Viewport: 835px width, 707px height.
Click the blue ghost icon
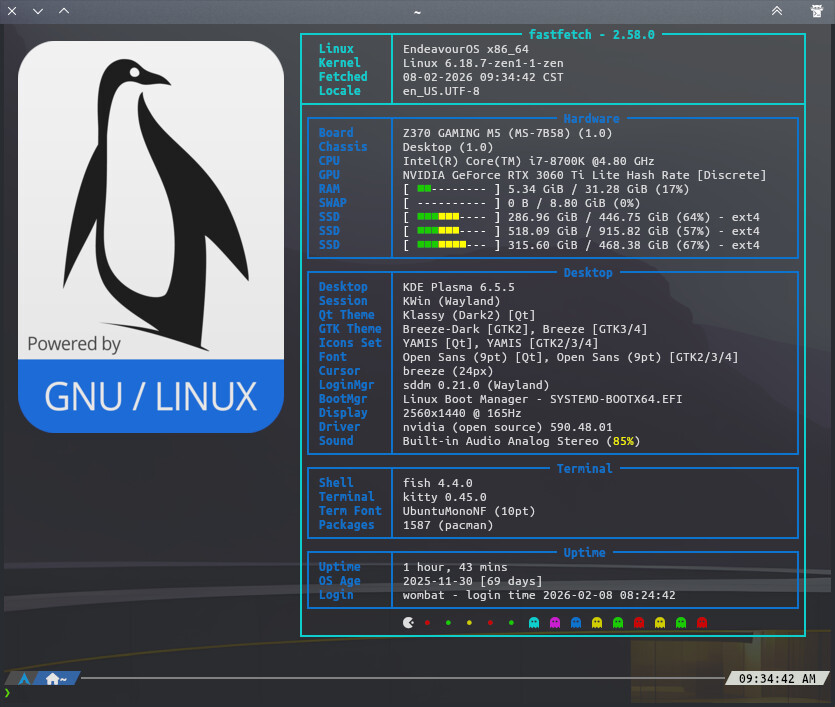(576, 622)
